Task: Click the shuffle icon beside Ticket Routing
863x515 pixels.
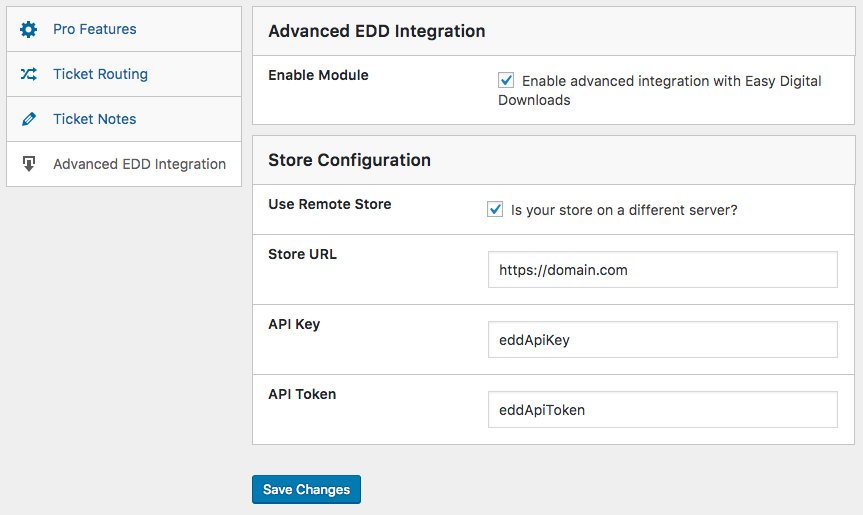Action: pos(29,74)
